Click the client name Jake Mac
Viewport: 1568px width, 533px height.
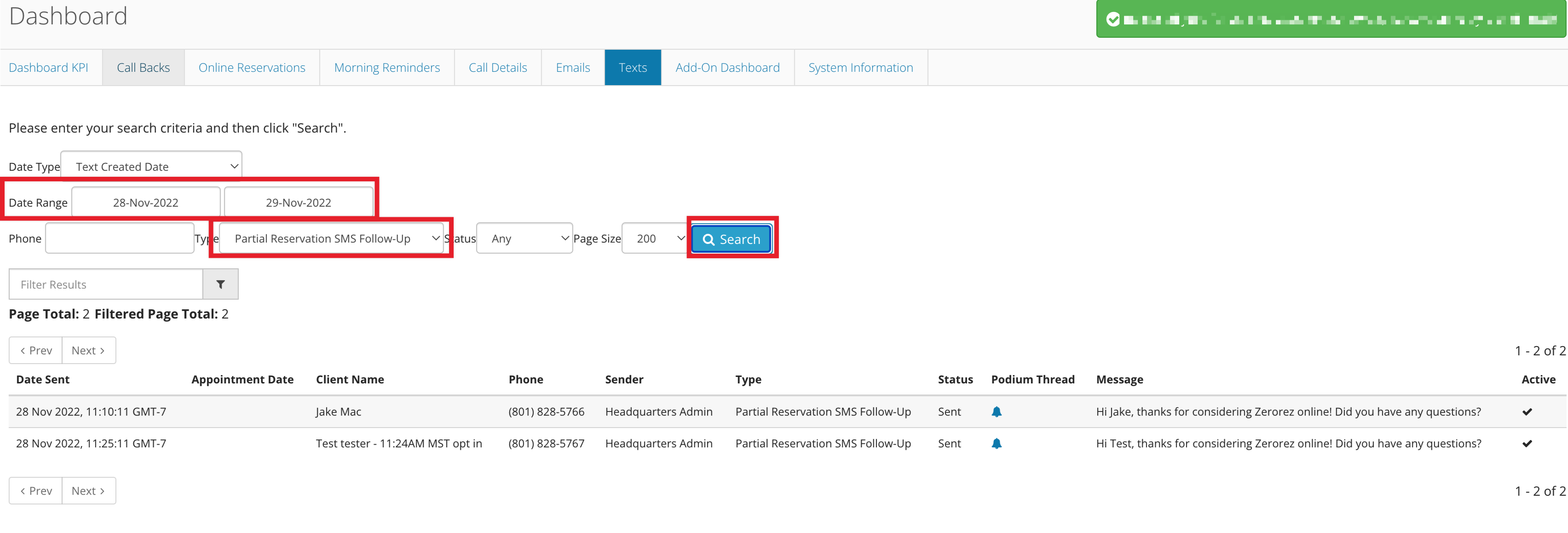(x=339, y=412)
